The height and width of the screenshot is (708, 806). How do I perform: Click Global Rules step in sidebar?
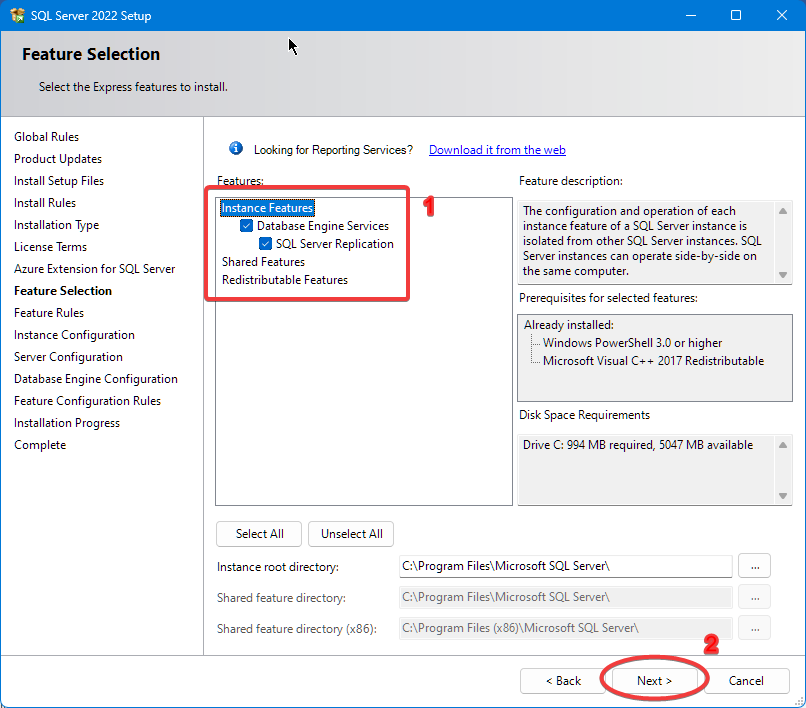[x=46, y=137]
